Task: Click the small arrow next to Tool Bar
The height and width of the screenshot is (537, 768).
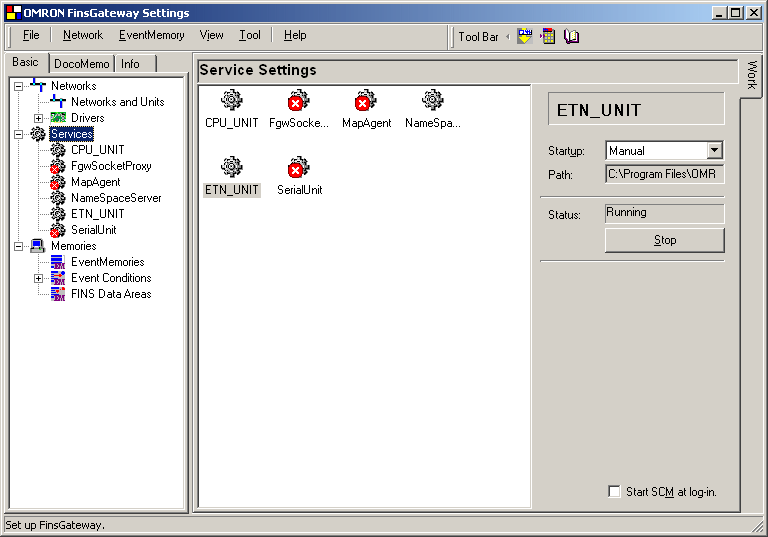Action: [x=508, y=36]
